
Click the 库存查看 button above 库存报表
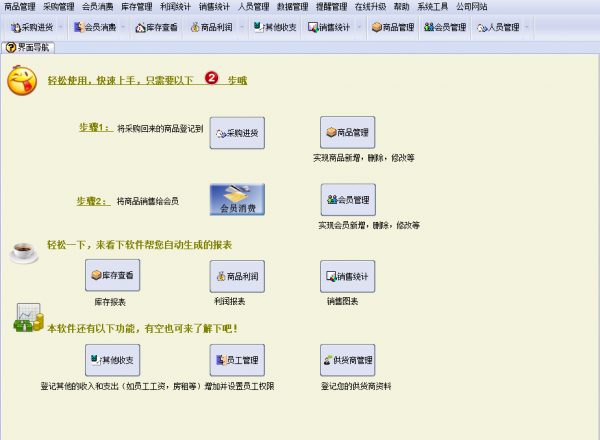(112, 275)
